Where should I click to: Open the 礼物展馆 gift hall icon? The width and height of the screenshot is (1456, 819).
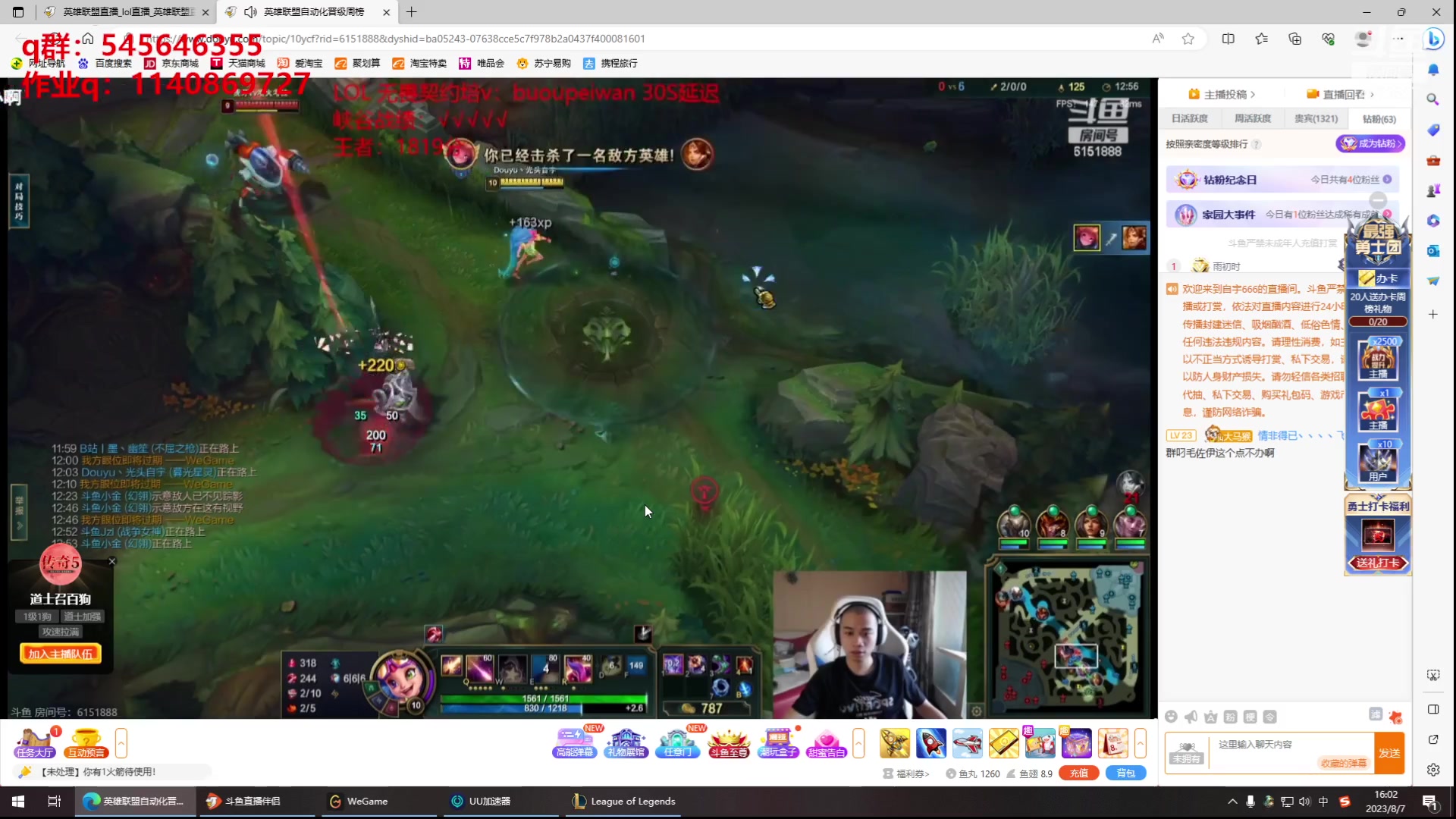pos(626,743)
